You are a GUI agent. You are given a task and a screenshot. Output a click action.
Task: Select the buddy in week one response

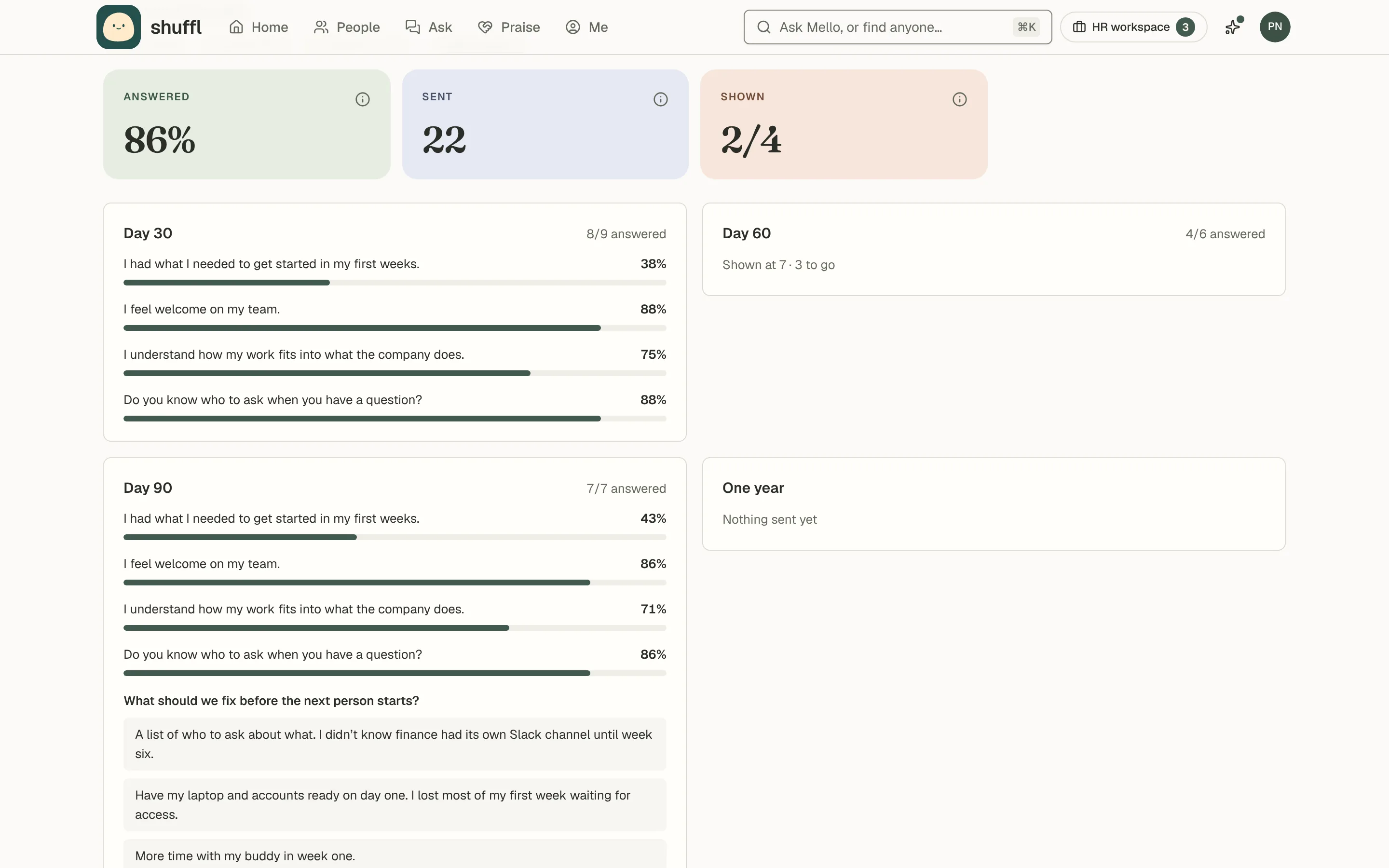point(395,854)
